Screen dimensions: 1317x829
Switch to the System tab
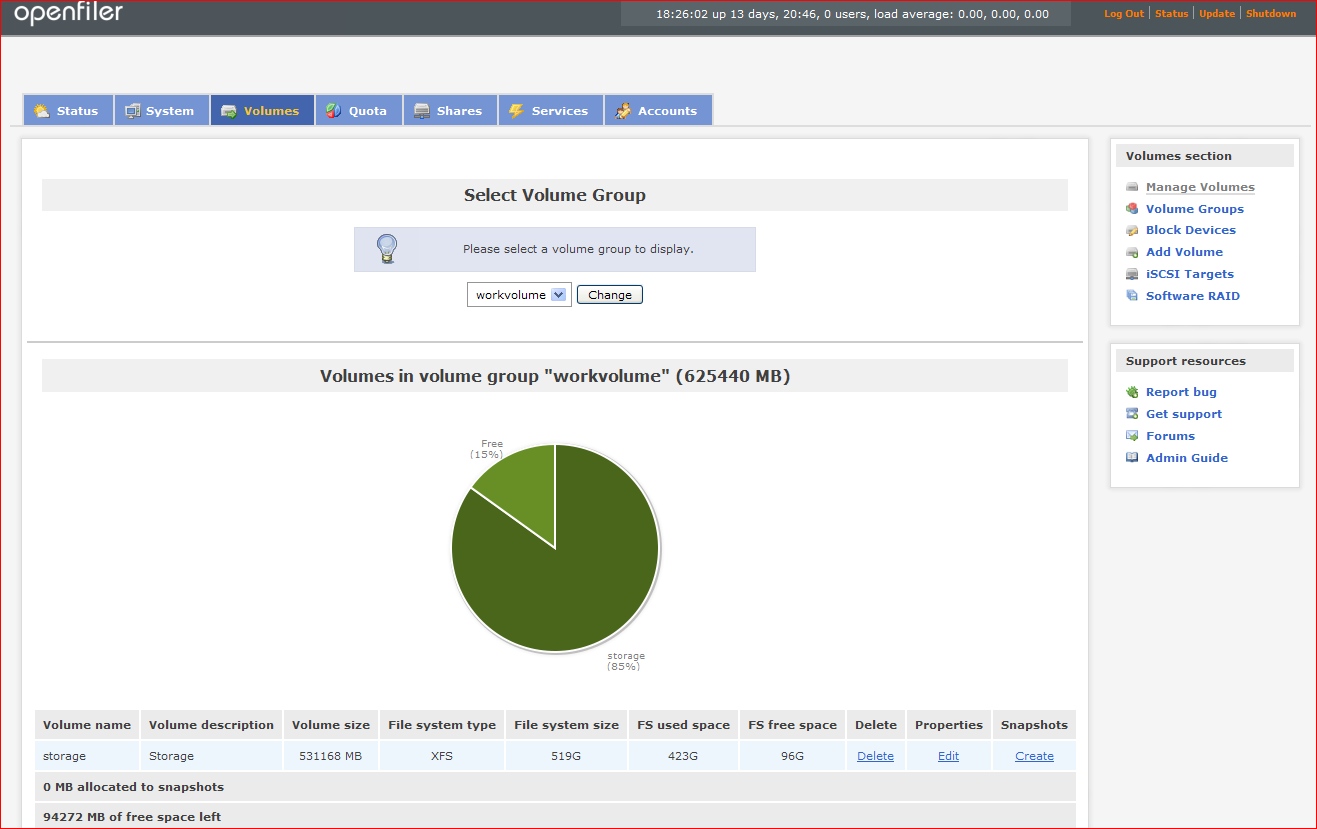coord(161,111)
